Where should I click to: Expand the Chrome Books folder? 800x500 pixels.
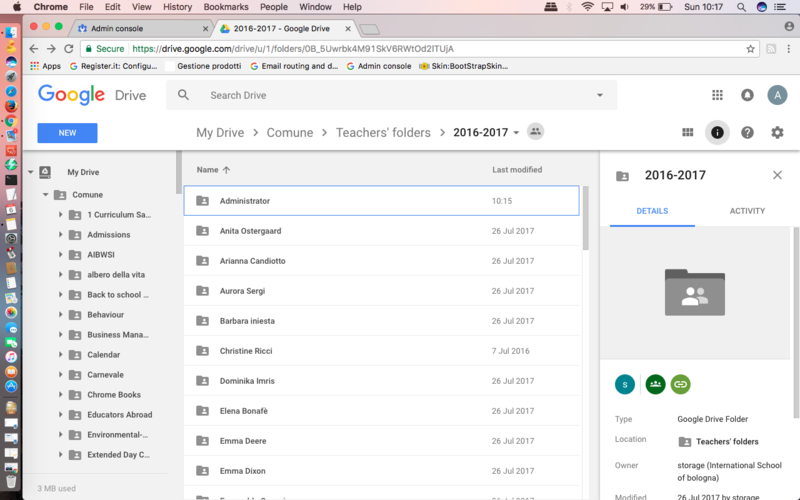click(60, 394)
